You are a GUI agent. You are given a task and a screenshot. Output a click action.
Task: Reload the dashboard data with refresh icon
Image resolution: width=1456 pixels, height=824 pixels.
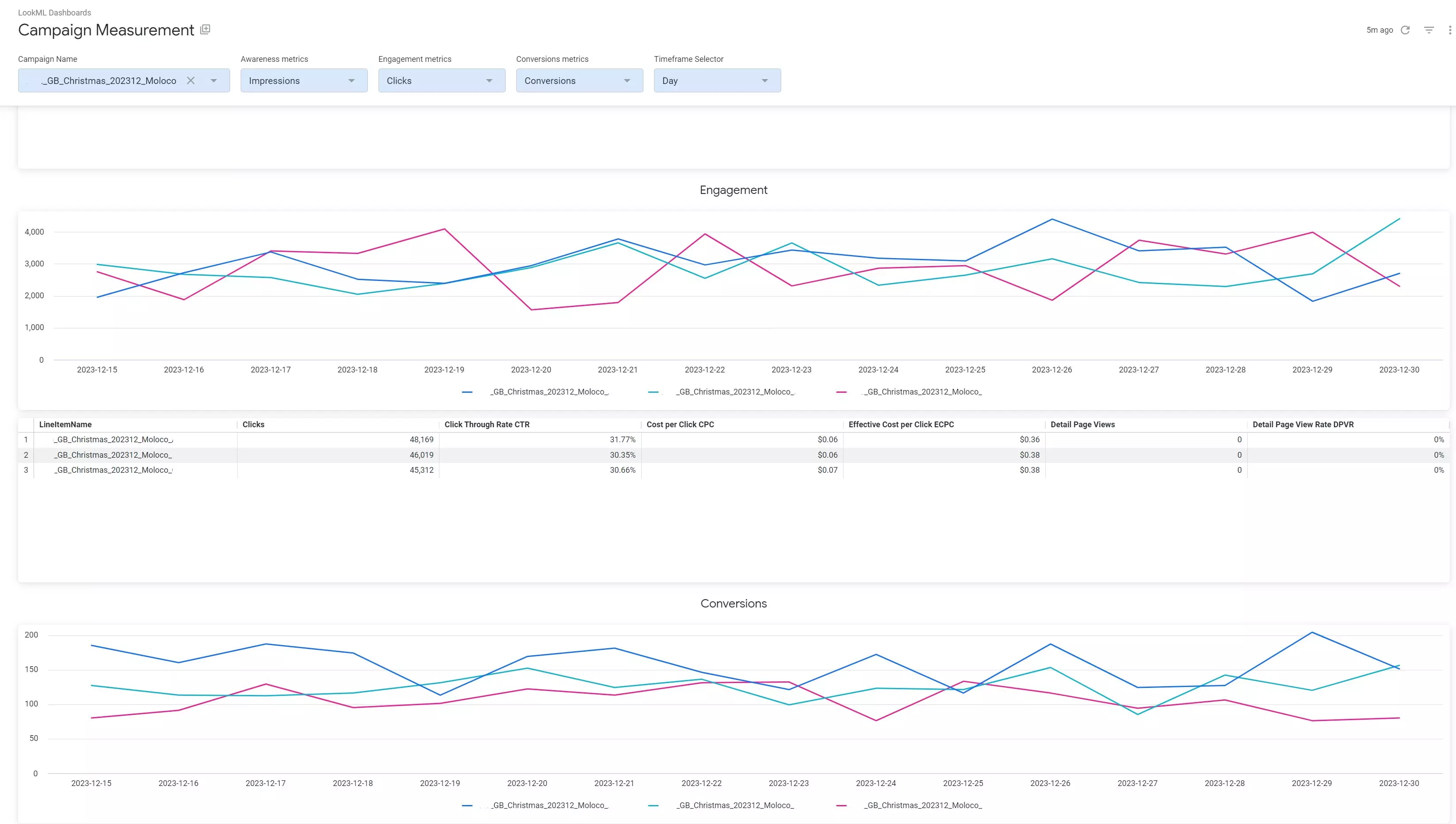tap(1405, 30)
